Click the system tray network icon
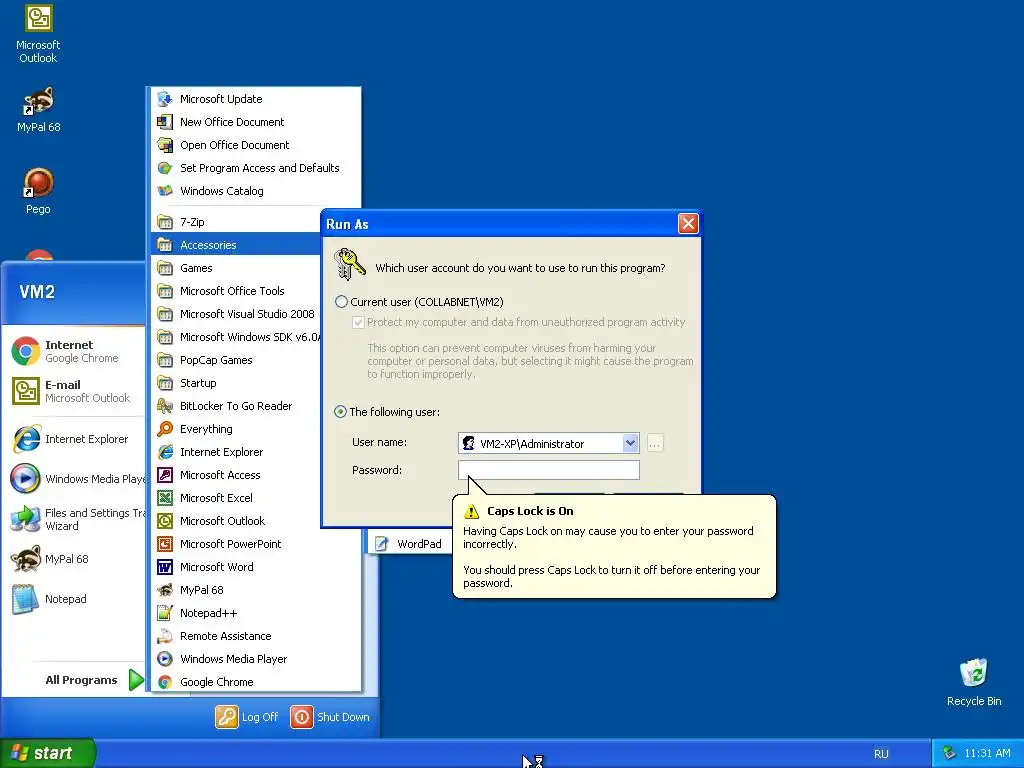The image size is (1024, 768). point(949,754)
